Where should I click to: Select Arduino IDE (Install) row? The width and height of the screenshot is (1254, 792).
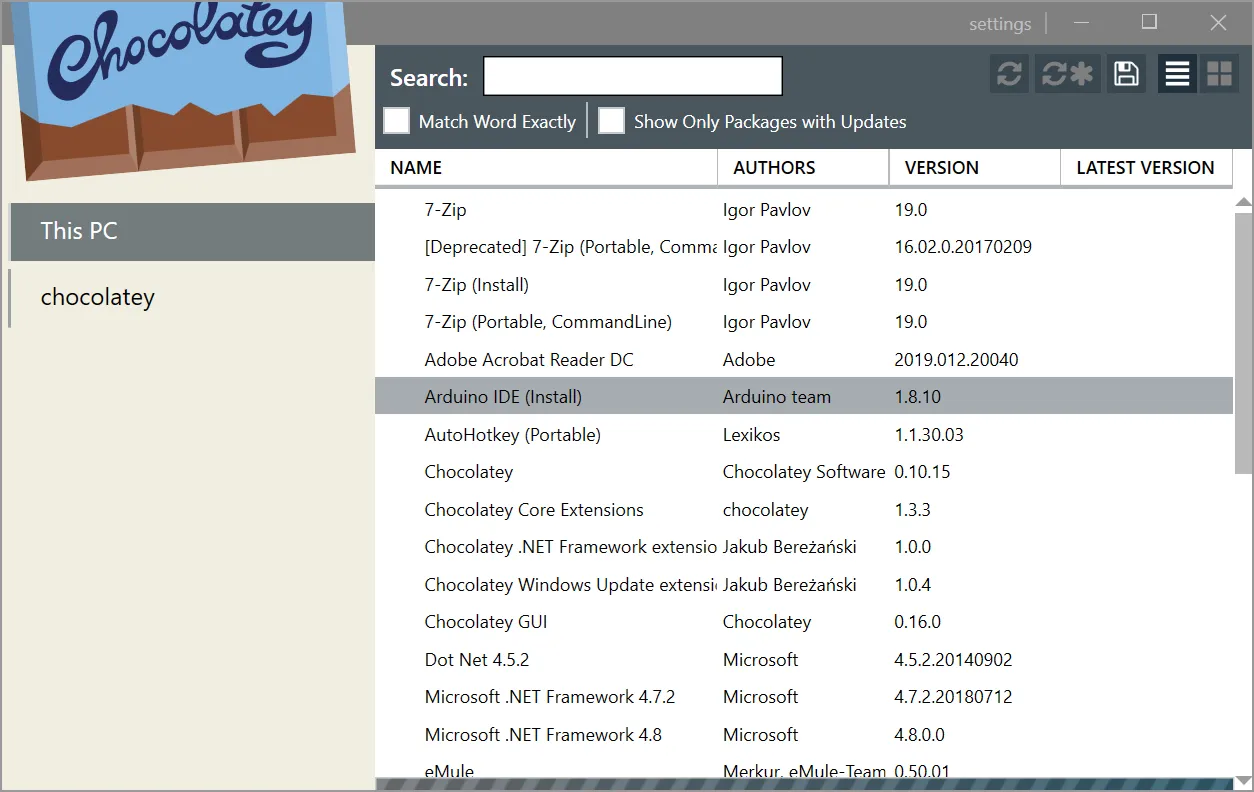(x=804, y=397)
